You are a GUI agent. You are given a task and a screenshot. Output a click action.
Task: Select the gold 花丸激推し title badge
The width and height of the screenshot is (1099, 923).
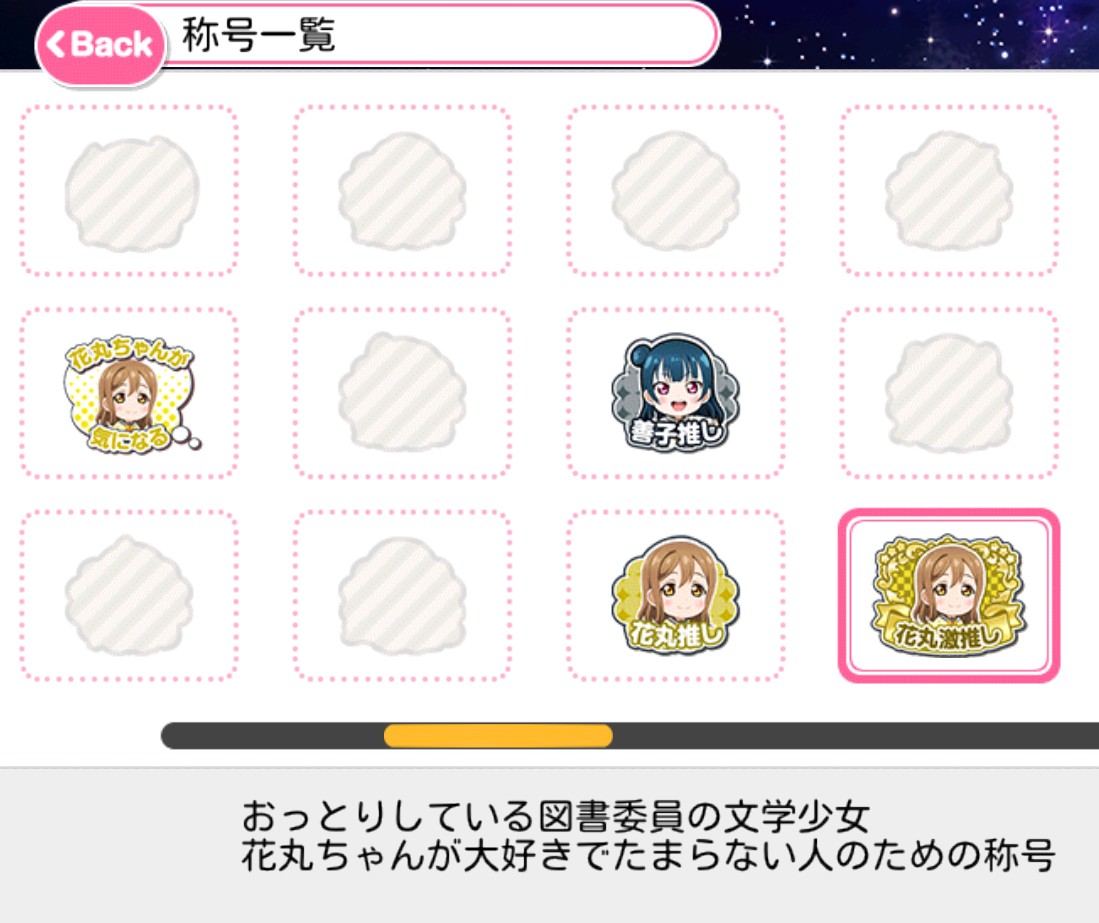pos(948,596)
